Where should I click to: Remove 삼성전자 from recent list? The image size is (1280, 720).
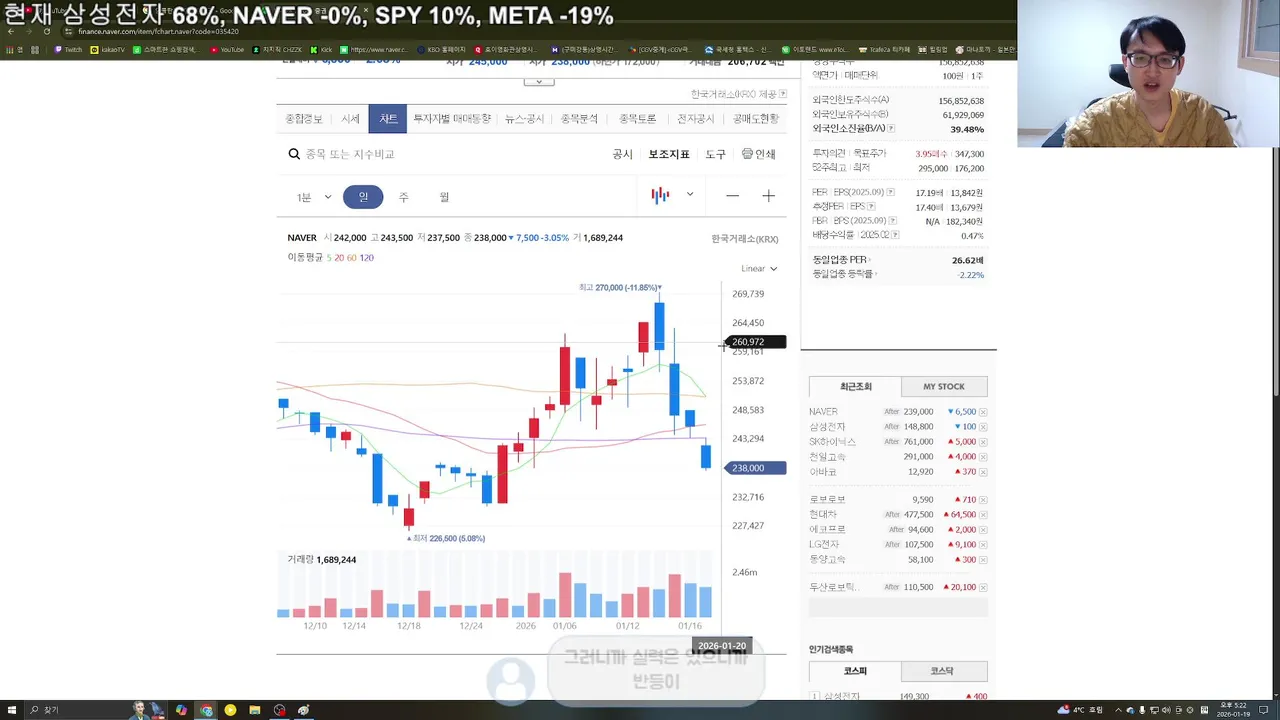(983, 427)
